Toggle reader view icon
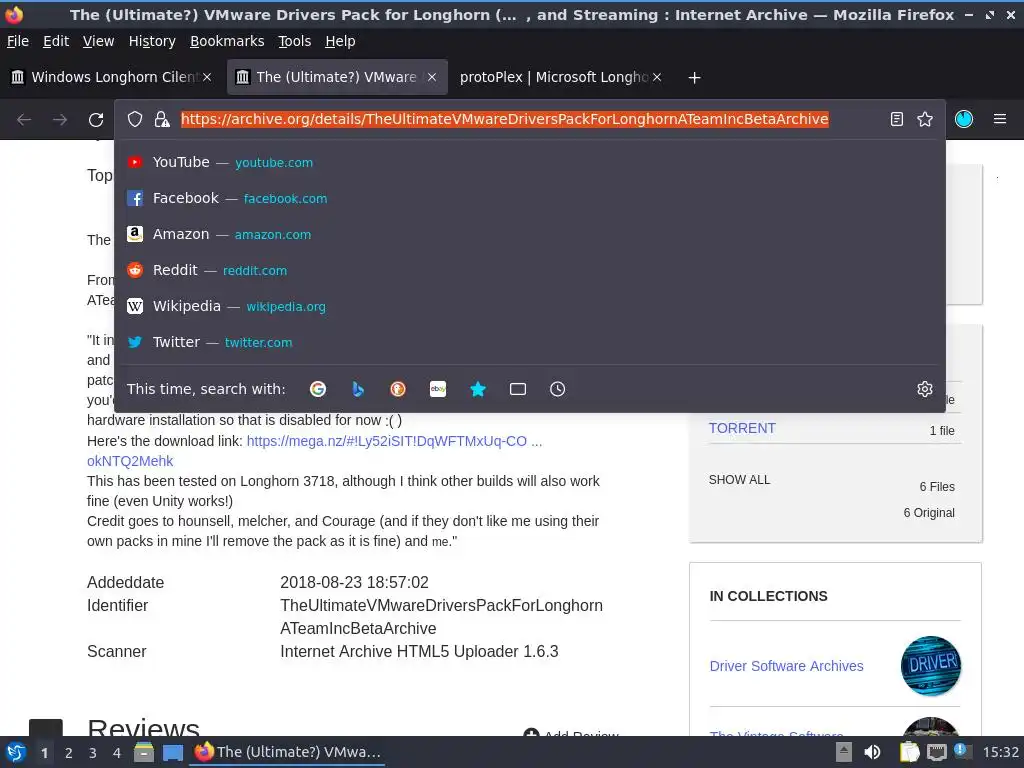Viewport: 1024px width, 768px height. click(897, 120)
